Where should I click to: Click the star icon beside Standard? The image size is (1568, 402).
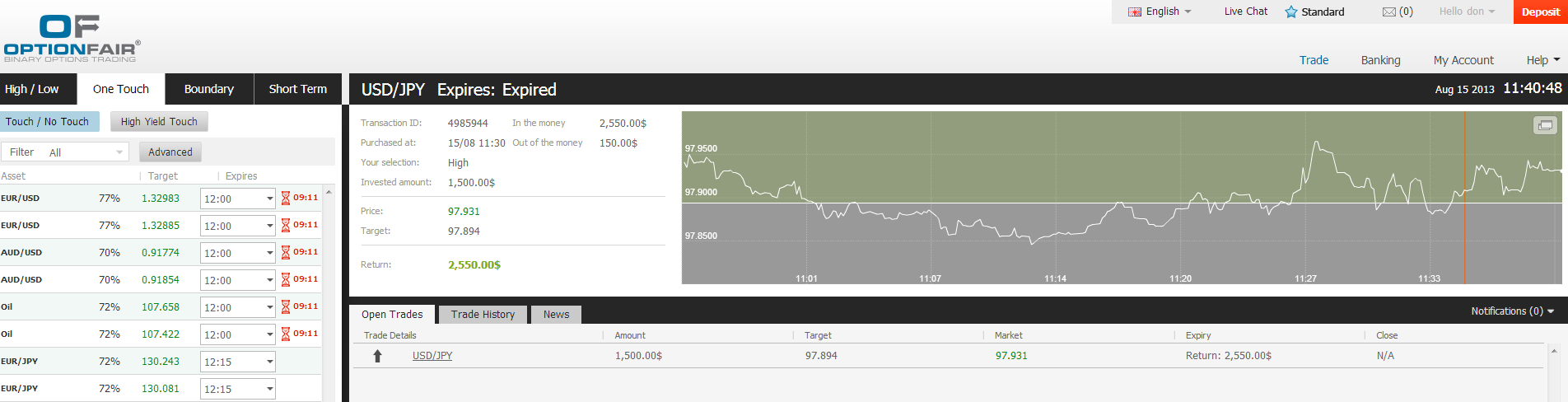tap(1291, 12)
